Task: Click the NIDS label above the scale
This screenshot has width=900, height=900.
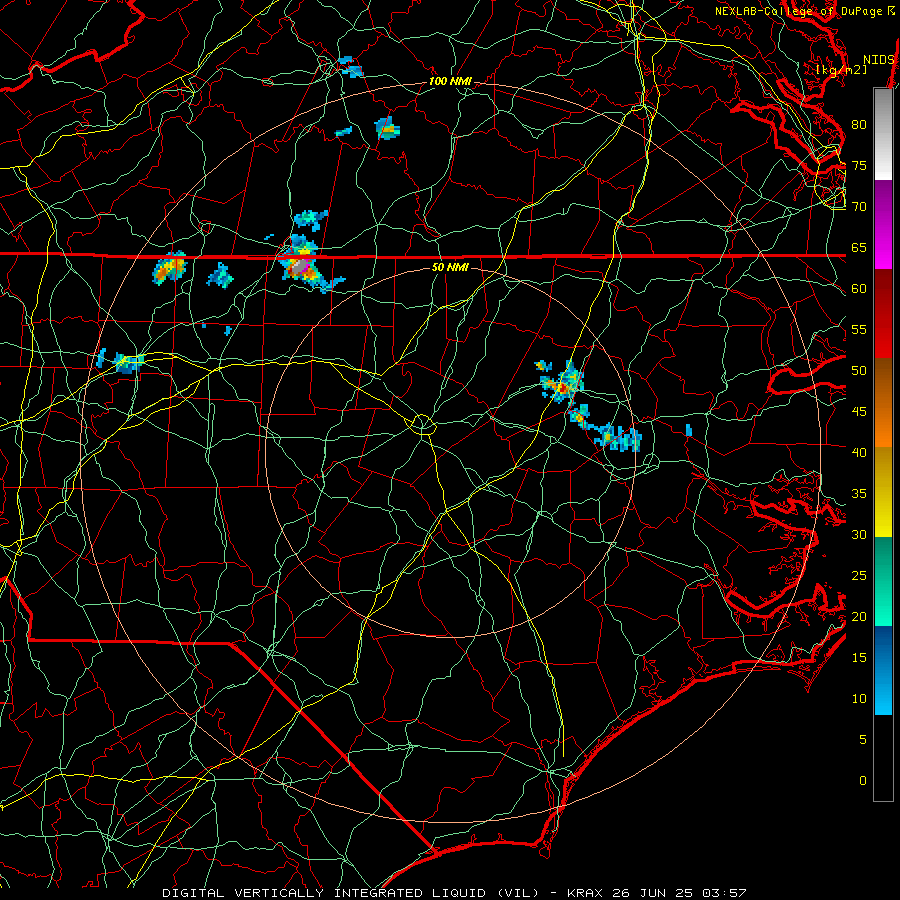Action: (879, 59)
